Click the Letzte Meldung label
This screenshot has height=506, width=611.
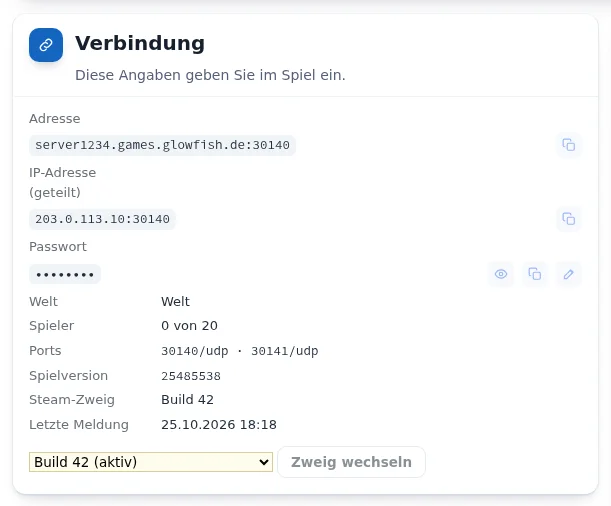pyautogui.click(x=79, y=425)
